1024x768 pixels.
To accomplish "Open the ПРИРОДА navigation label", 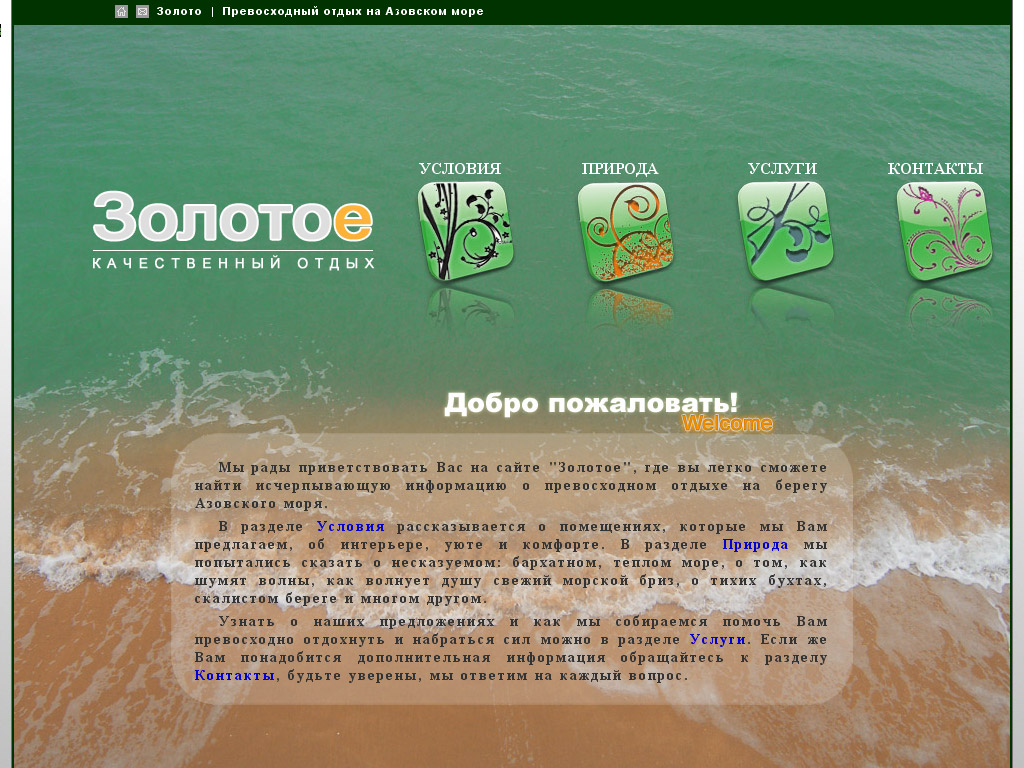I will (620, 169).
